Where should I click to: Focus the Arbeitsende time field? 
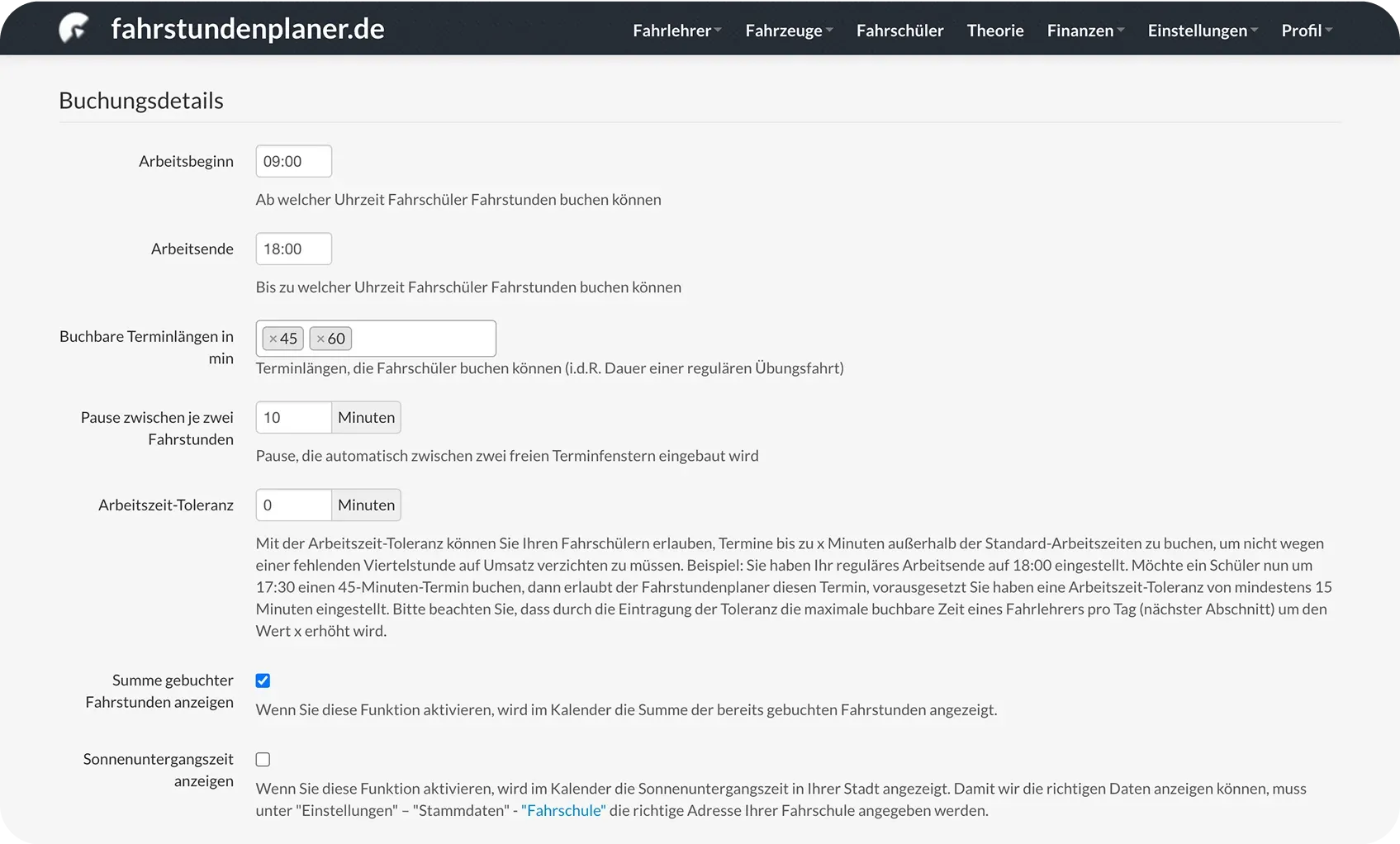pyautogui.click(x=293, y=249)
